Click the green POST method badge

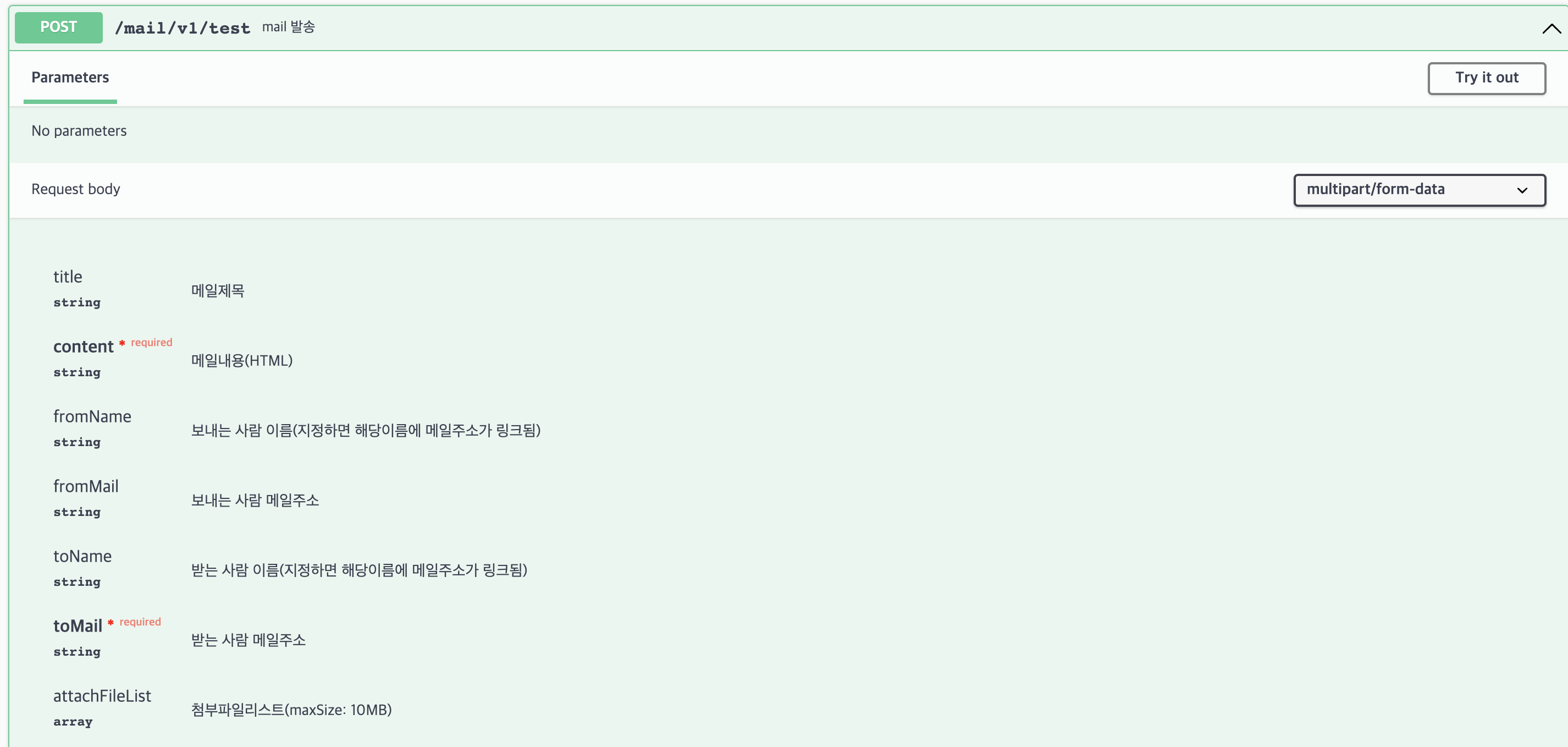(58, 28)
